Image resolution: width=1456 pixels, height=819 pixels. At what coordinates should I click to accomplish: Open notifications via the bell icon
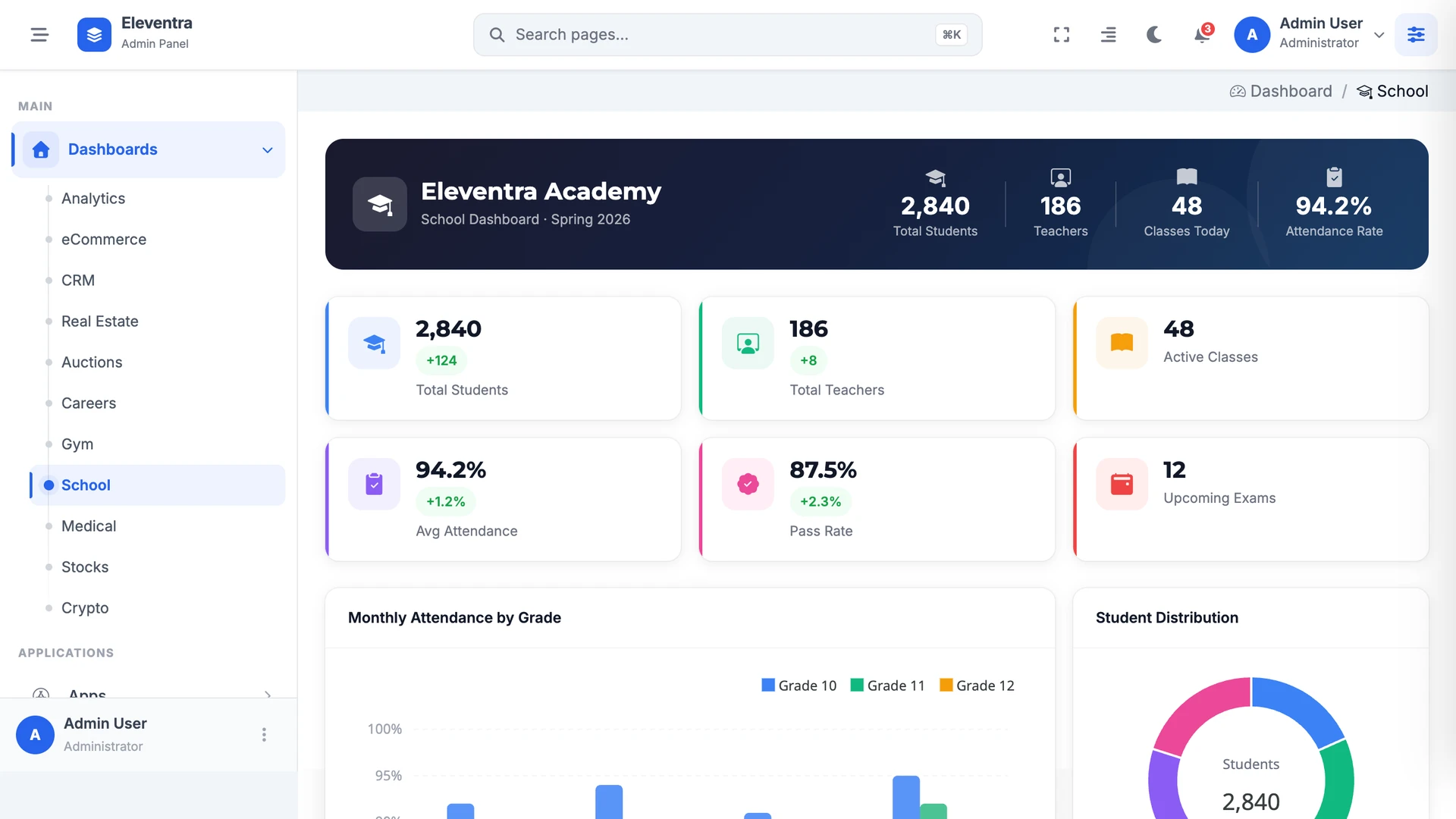point(1201,35)
